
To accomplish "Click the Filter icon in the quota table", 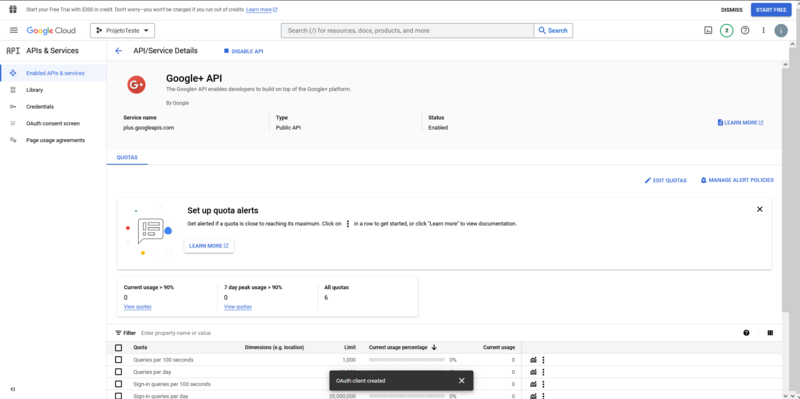I will click(118, 333).
